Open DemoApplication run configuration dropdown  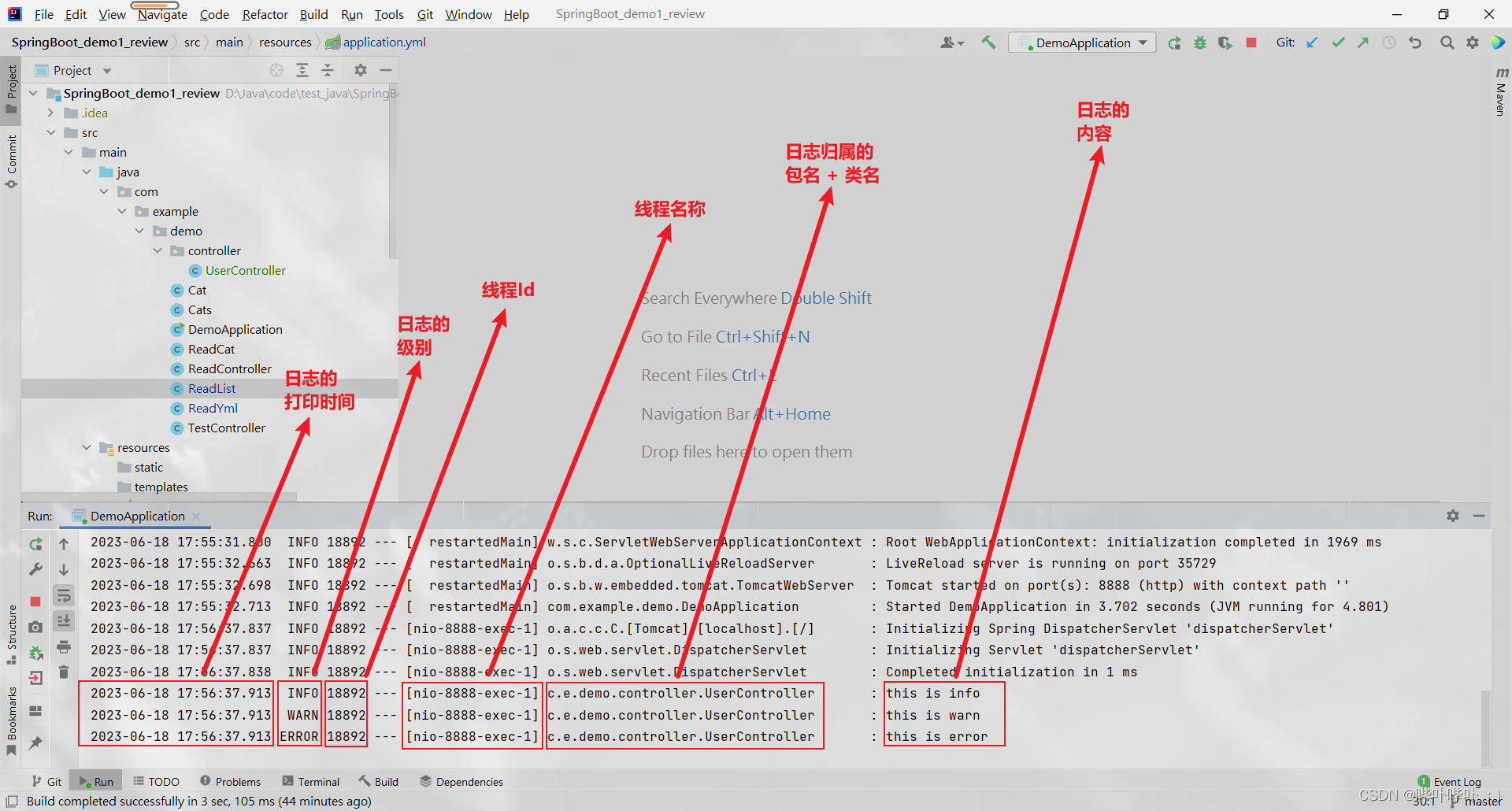pos(1082,43)
